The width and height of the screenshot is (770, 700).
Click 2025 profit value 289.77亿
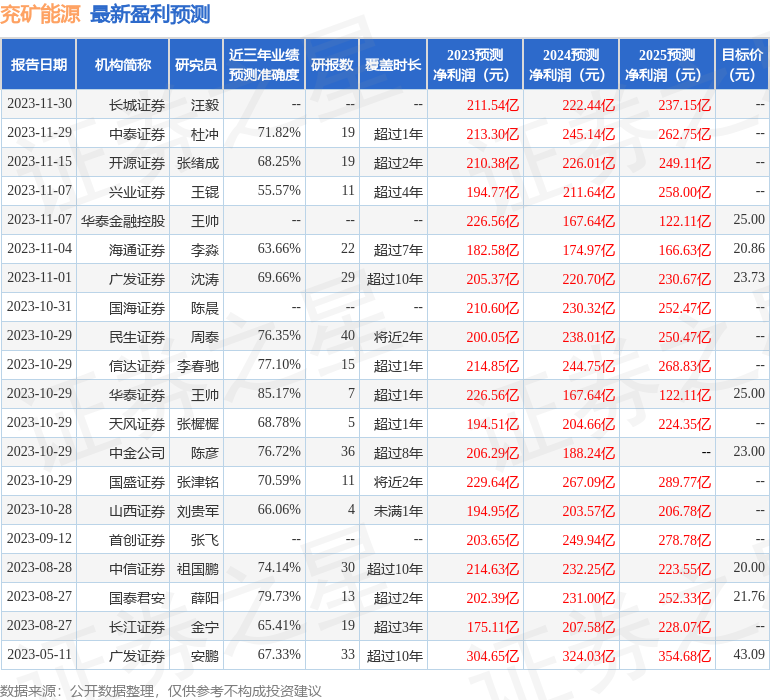tap(685, 482)
